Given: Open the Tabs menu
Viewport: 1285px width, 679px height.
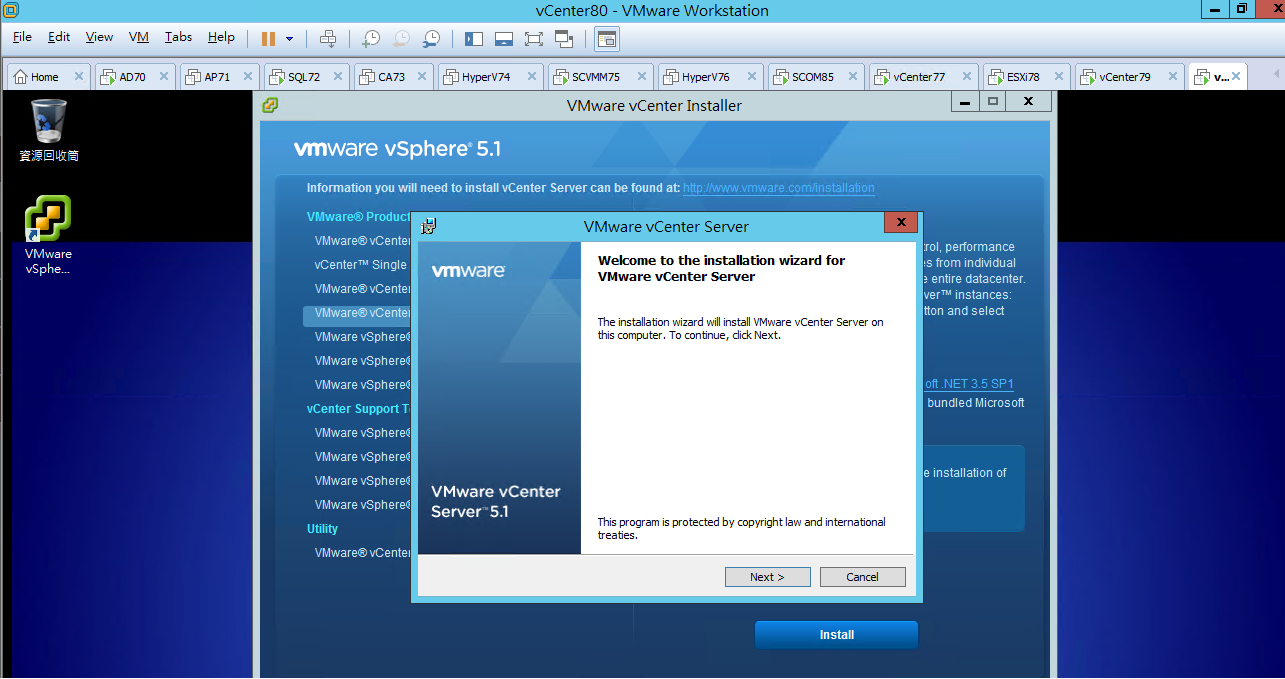Looking at the screenshot, I should (178, 37).
